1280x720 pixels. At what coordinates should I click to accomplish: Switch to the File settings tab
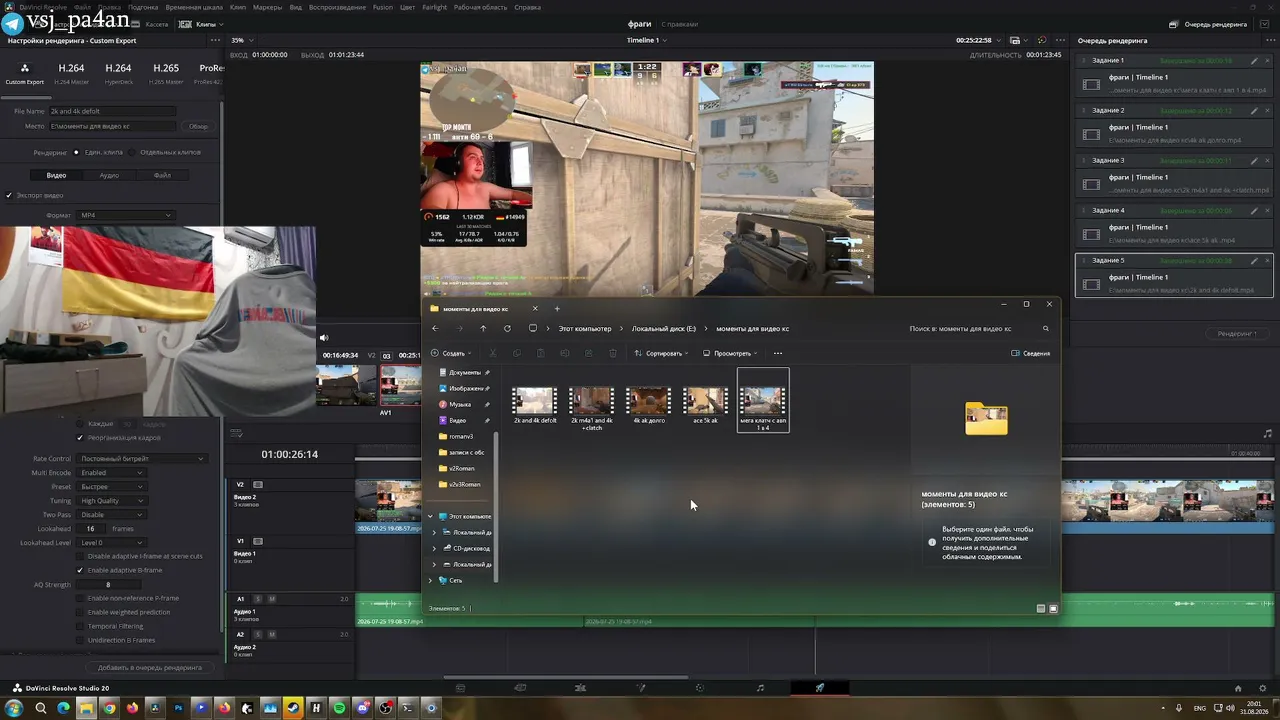(x=162, y=175)
